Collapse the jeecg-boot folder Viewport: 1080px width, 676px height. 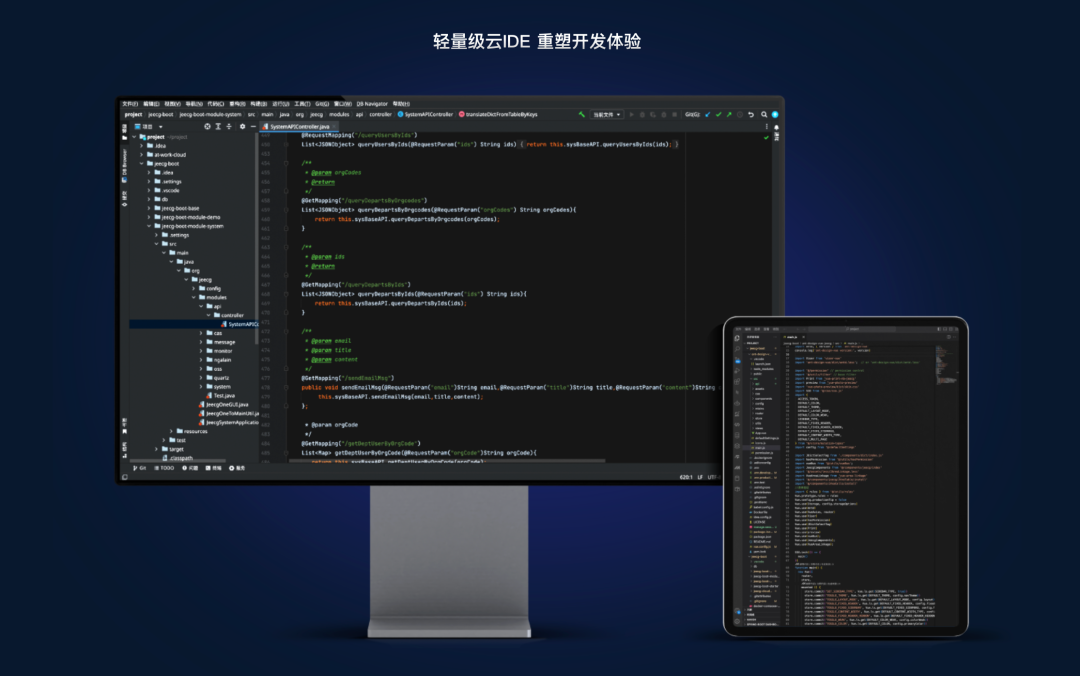point(142,164)
